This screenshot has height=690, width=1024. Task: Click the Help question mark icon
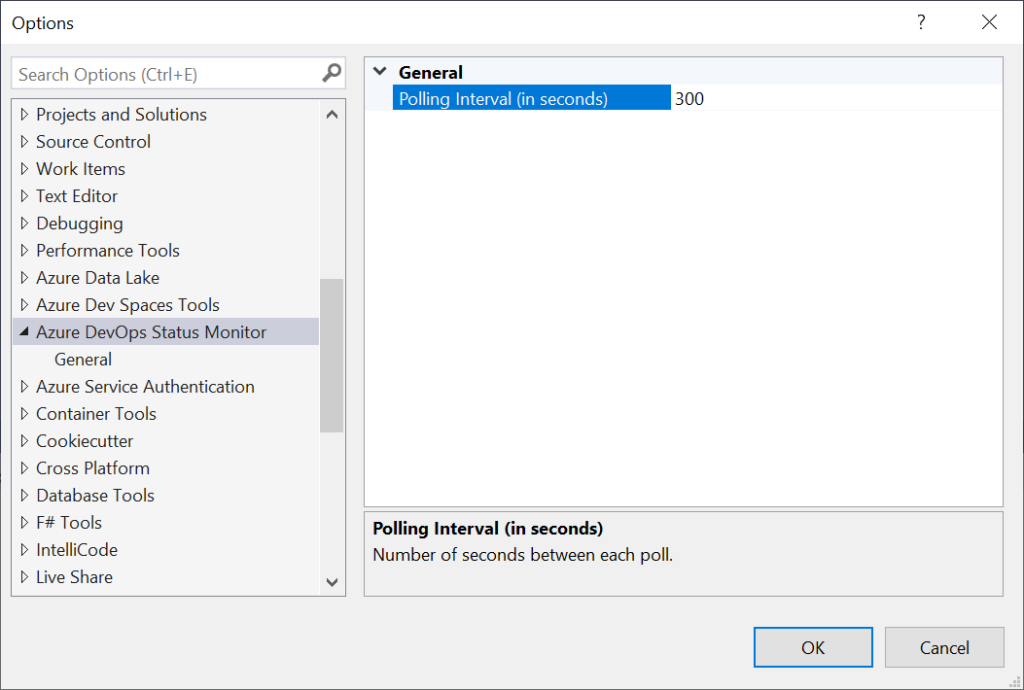tap(921, 22)
